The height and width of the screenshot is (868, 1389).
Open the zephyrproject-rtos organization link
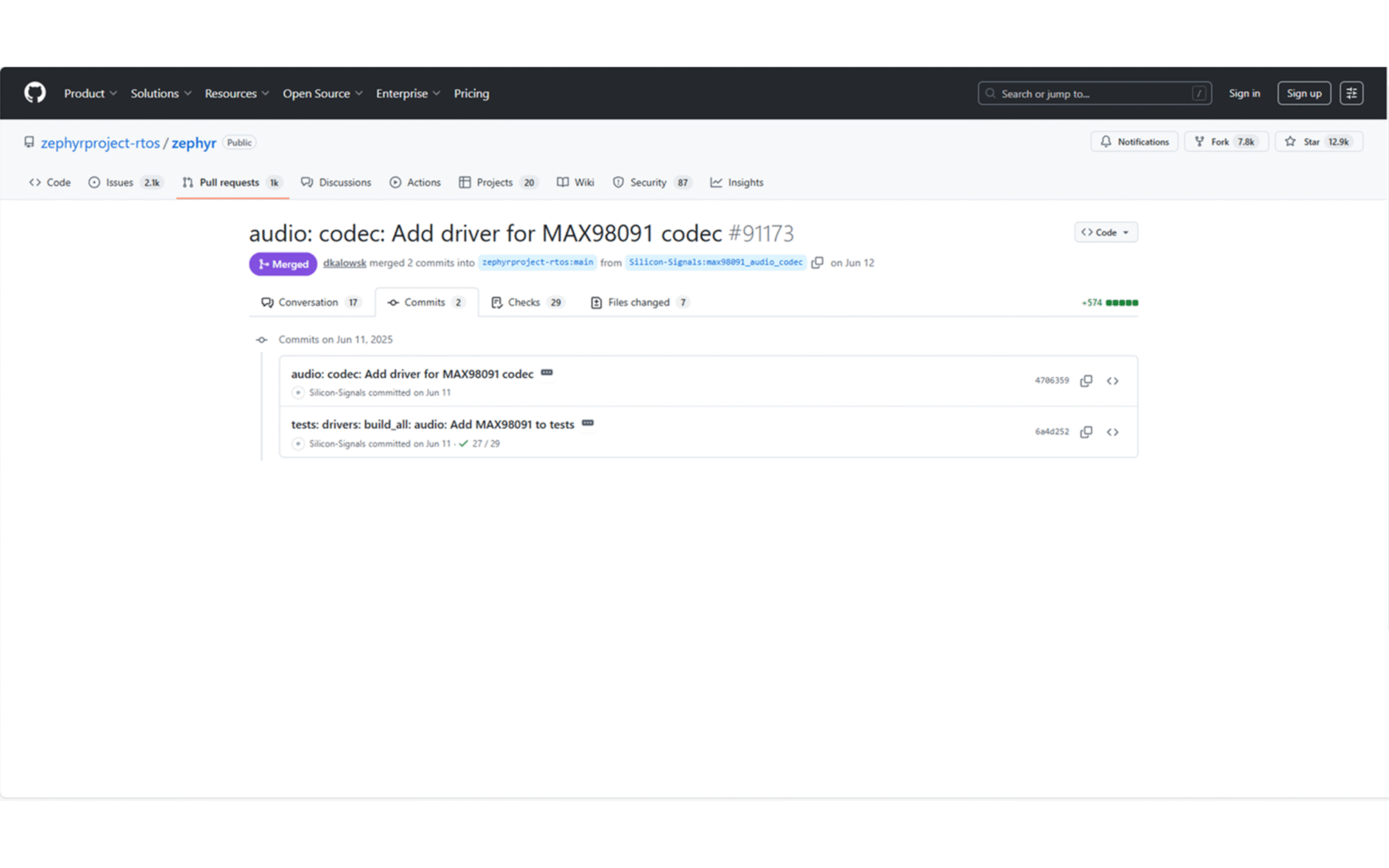point(100,142)
